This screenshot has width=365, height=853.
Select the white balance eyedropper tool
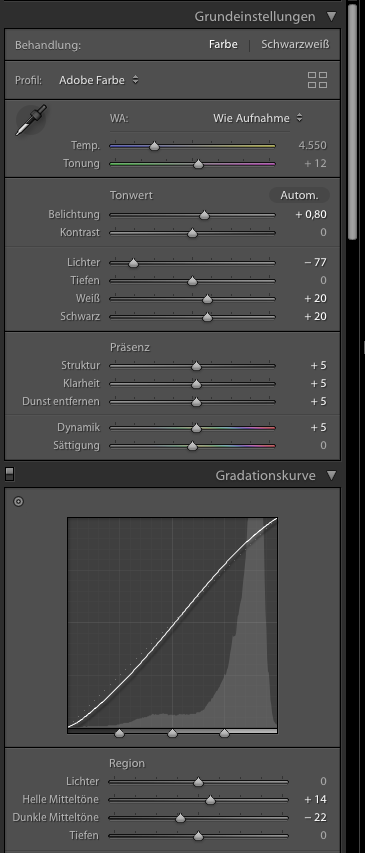point(30,120)
